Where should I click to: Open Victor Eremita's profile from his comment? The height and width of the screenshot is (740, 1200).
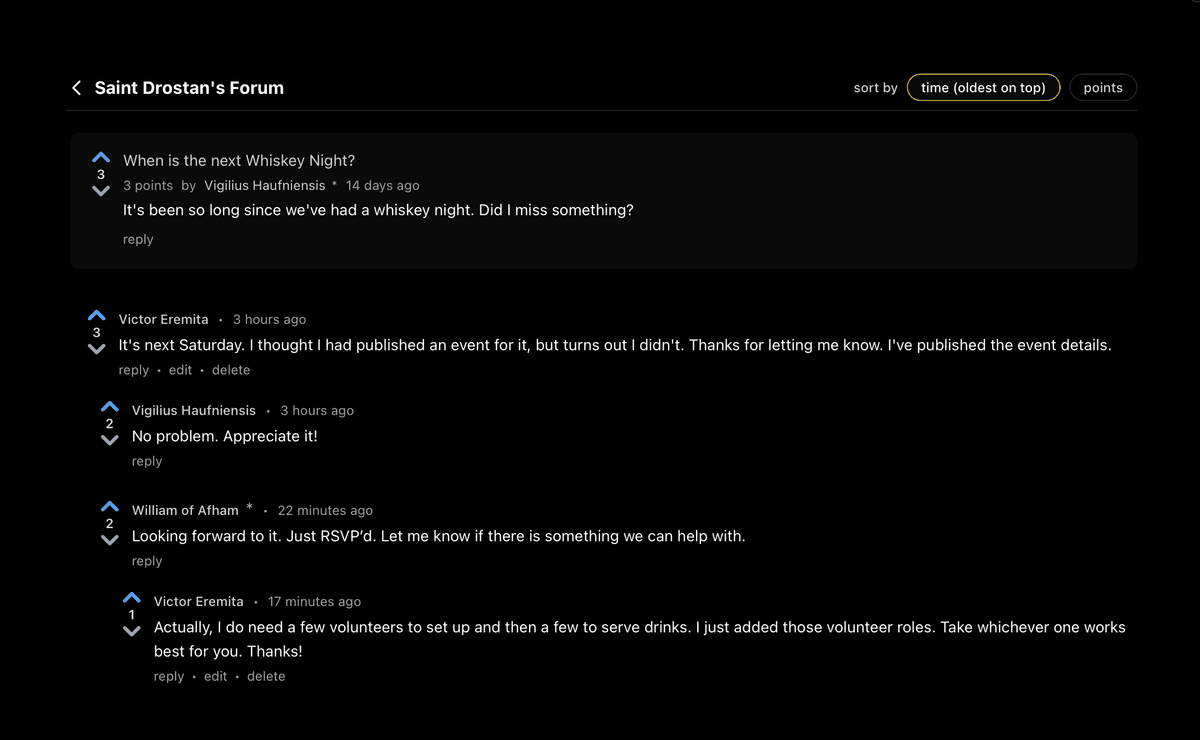[164, 319]
